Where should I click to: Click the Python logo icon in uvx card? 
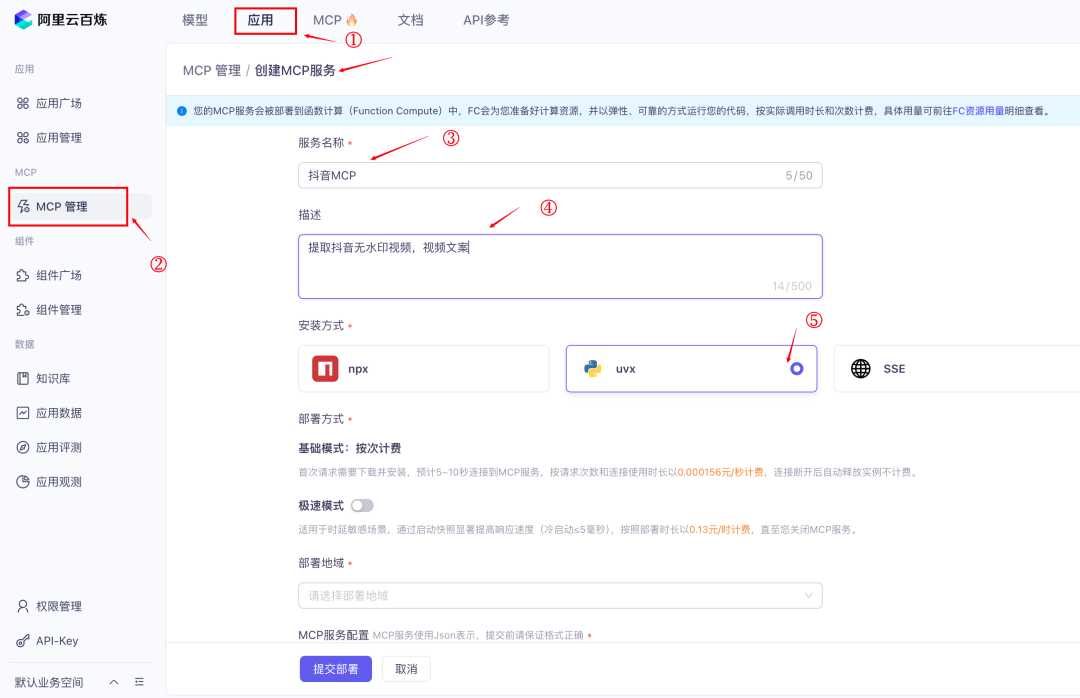592,369
